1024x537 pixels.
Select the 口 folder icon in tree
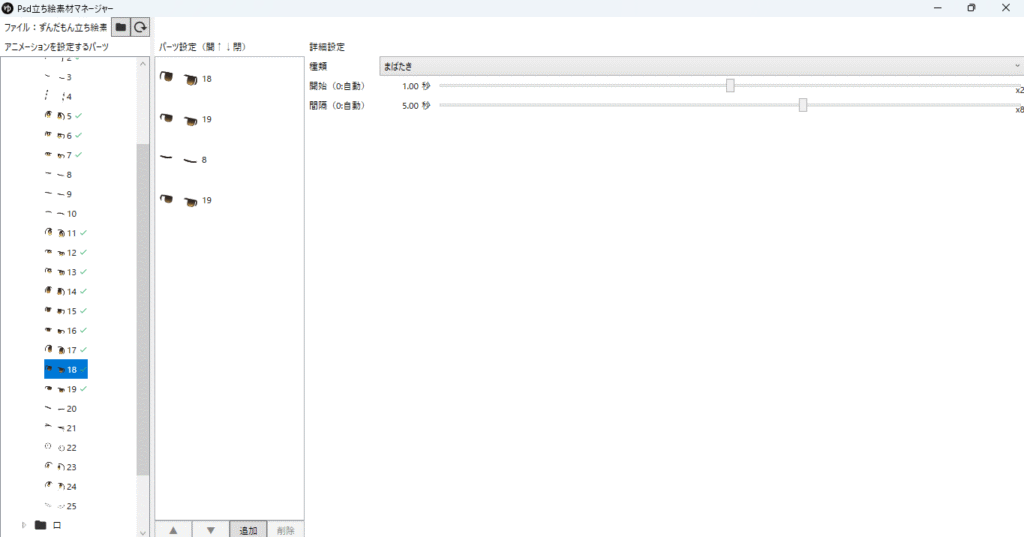tap(41, 525)
